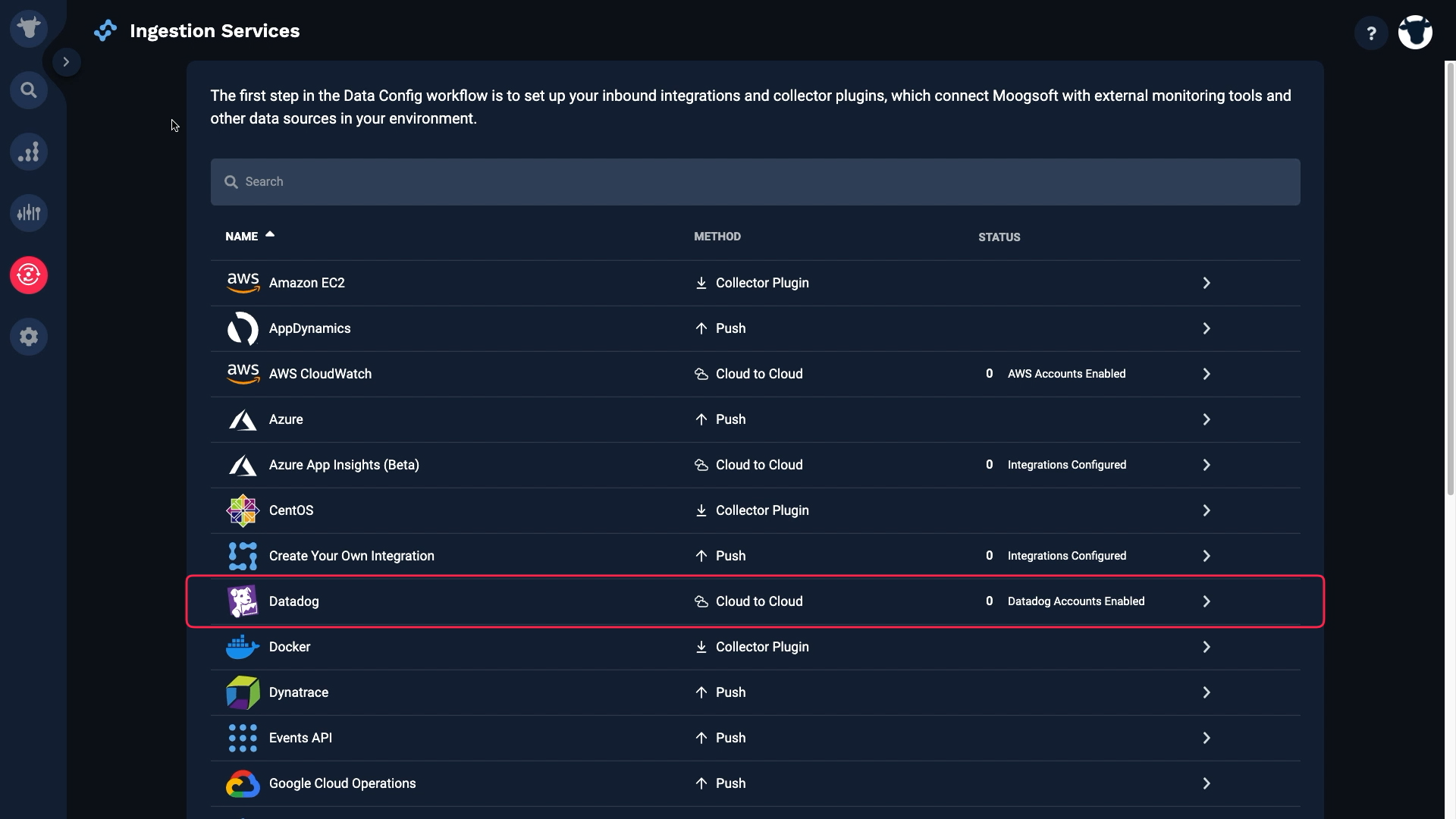The image size is (1456, 819).
Task: Click Dynatrace Push arrow icon
Action: (x=701, y=692)
